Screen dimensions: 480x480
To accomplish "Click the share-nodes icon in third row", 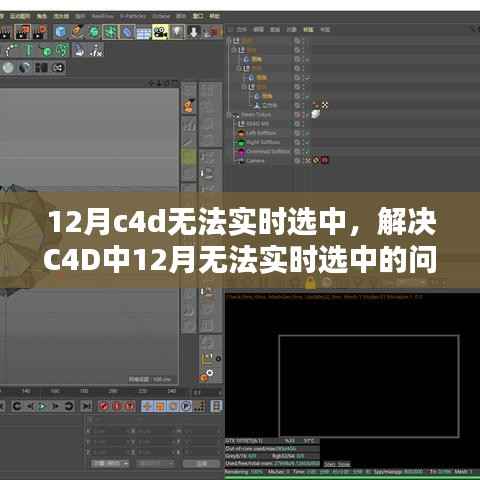I will click(58, 68).
